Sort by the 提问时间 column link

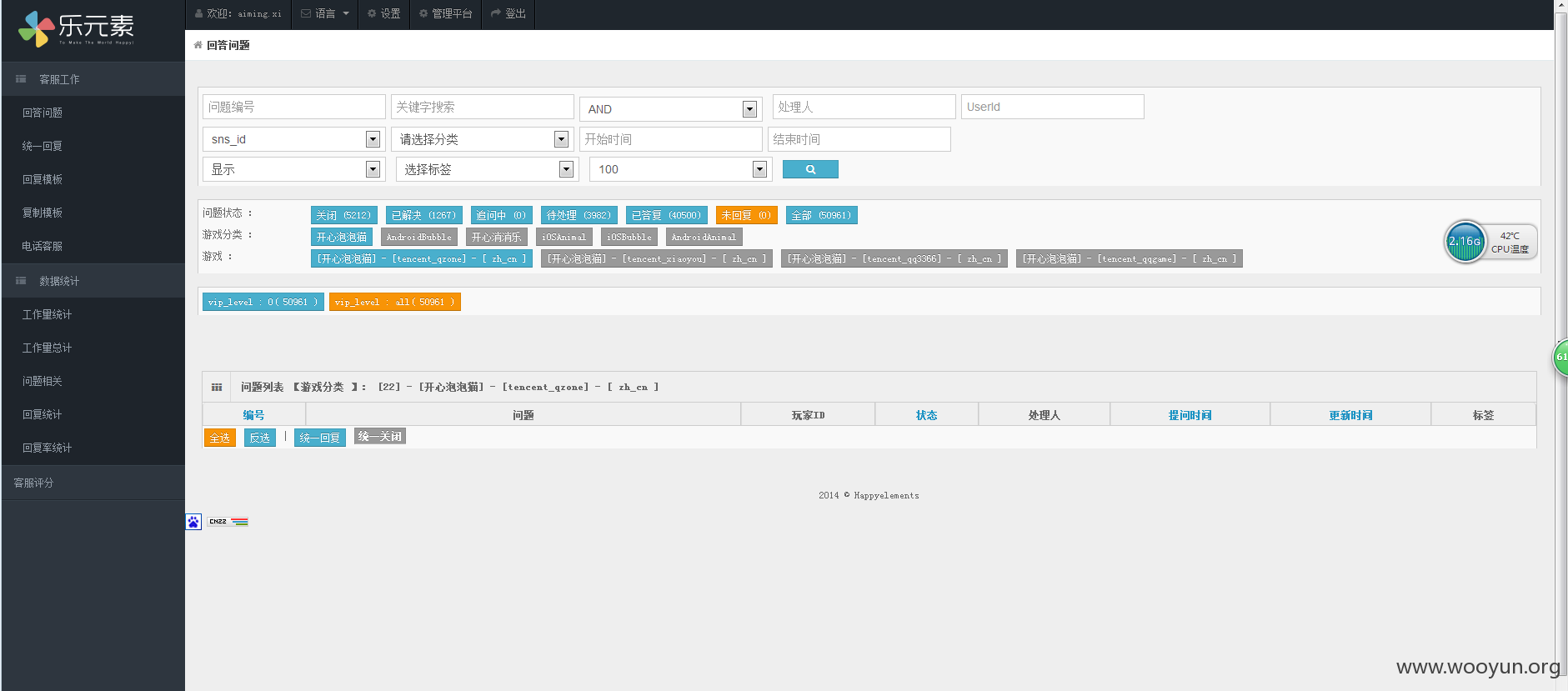pos(1190,415)
